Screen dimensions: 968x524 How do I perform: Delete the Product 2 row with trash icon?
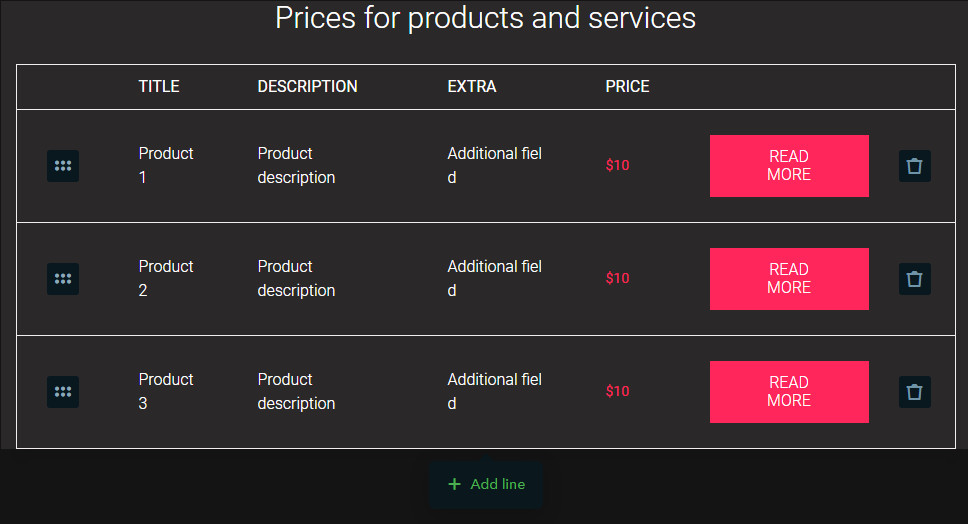click(x=914, y=279)
